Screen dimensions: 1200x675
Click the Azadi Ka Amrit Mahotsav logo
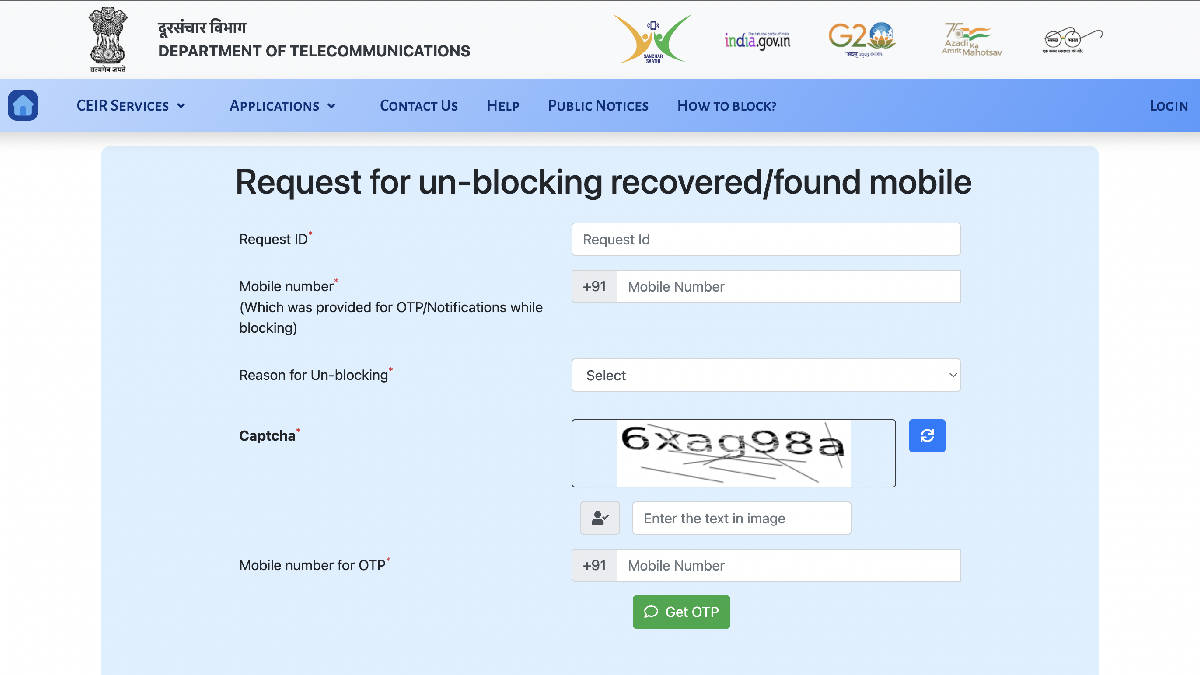[x=971, y=40]
